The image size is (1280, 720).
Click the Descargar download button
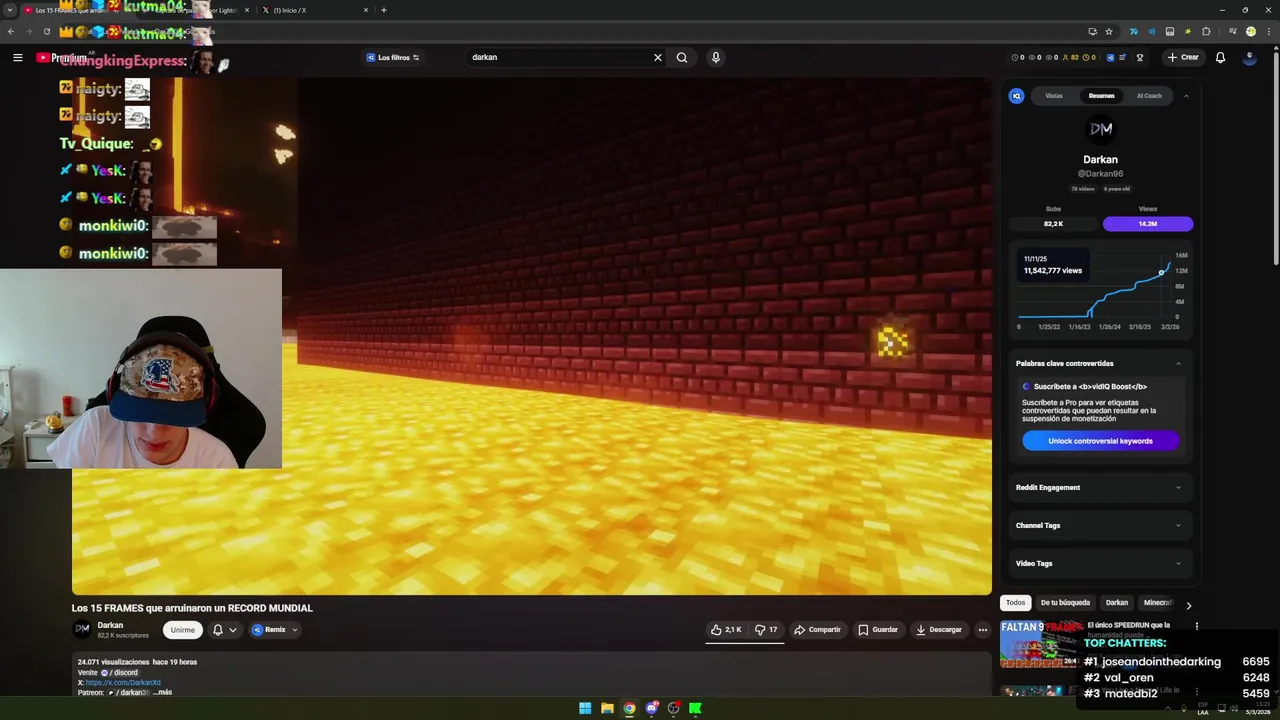pyautogui.click(x=938, y=630)
